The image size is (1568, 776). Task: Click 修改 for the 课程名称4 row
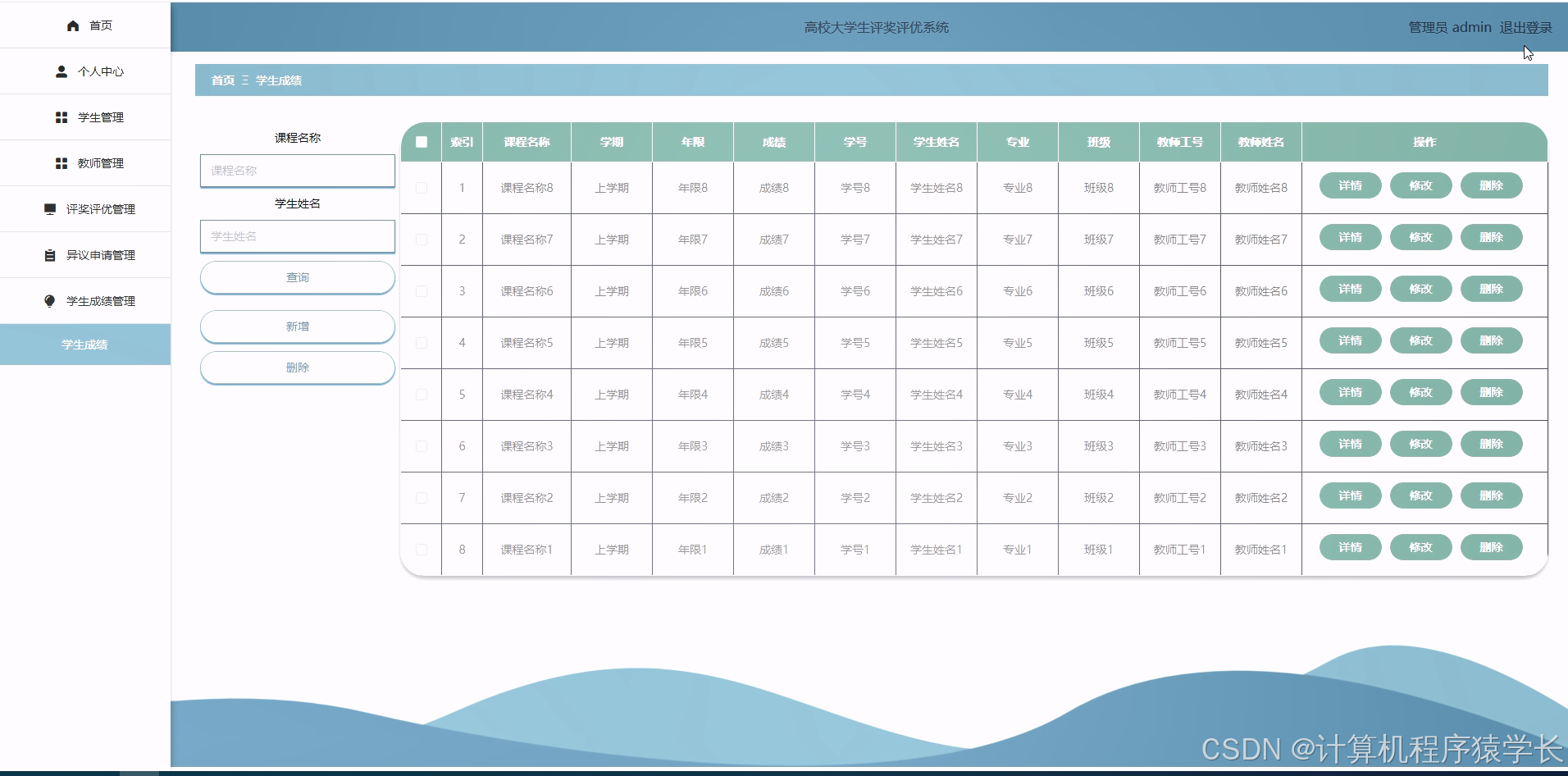pos(1420,392)
